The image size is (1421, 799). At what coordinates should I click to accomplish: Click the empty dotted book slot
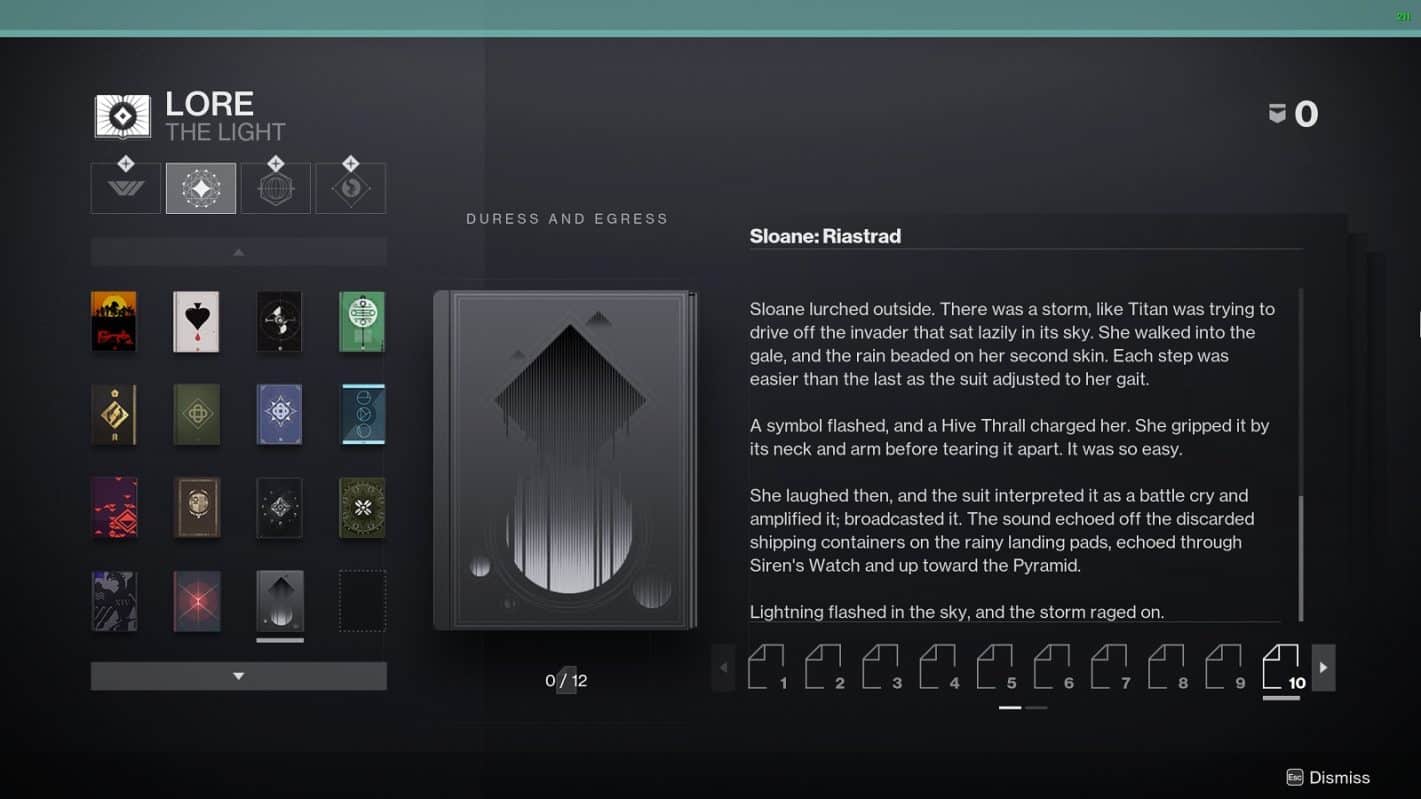coord(362,601)
